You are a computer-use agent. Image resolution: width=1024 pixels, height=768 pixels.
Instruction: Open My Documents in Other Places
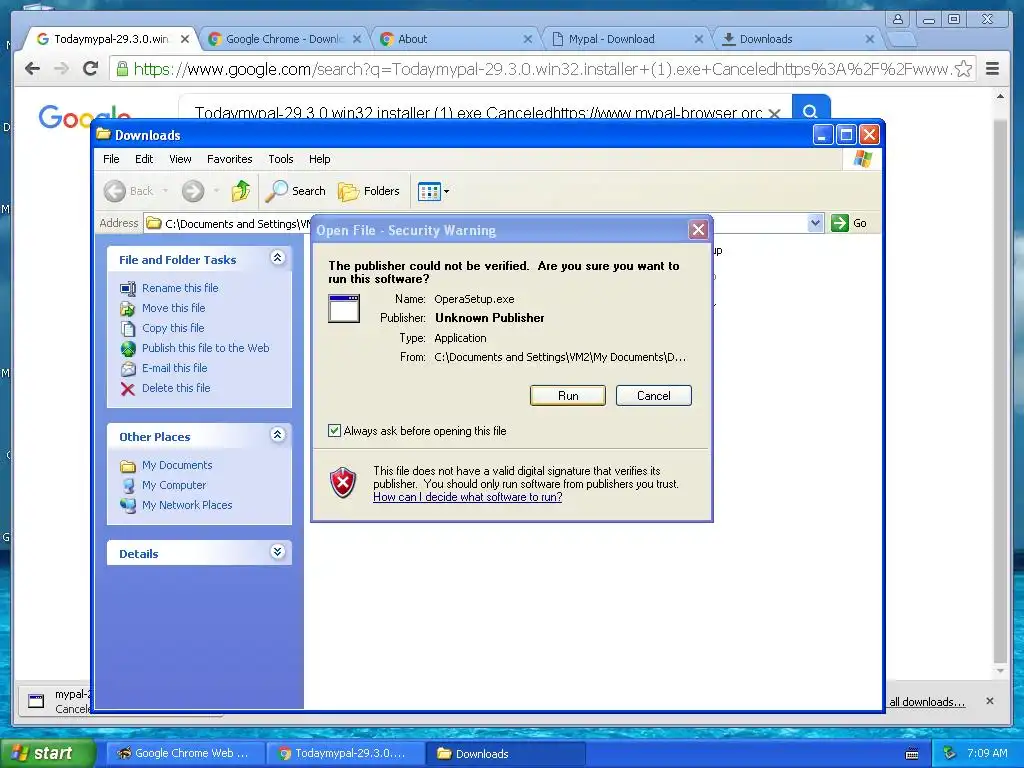[177, 465]
